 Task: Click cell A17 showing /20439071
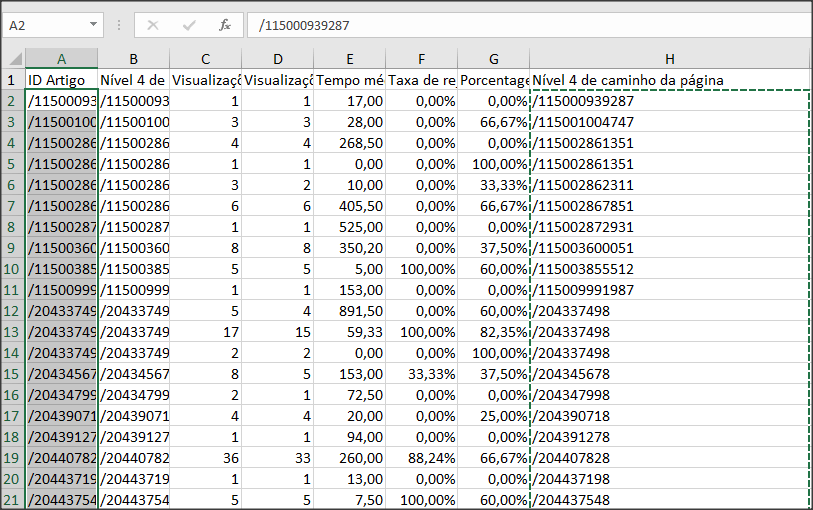click(61, 416)
